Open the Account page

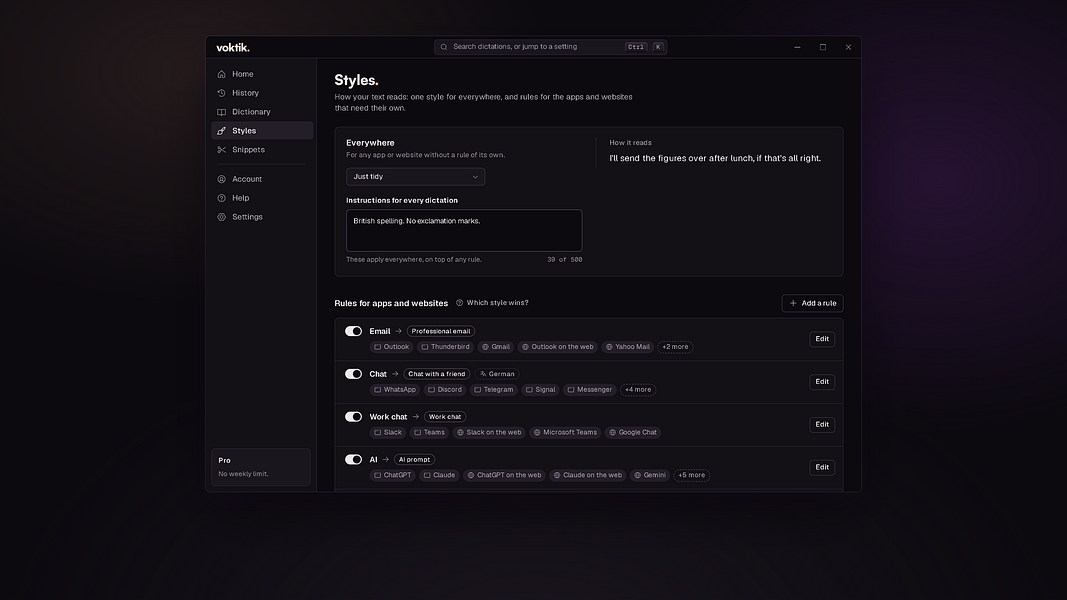click(x=262, y=179)
